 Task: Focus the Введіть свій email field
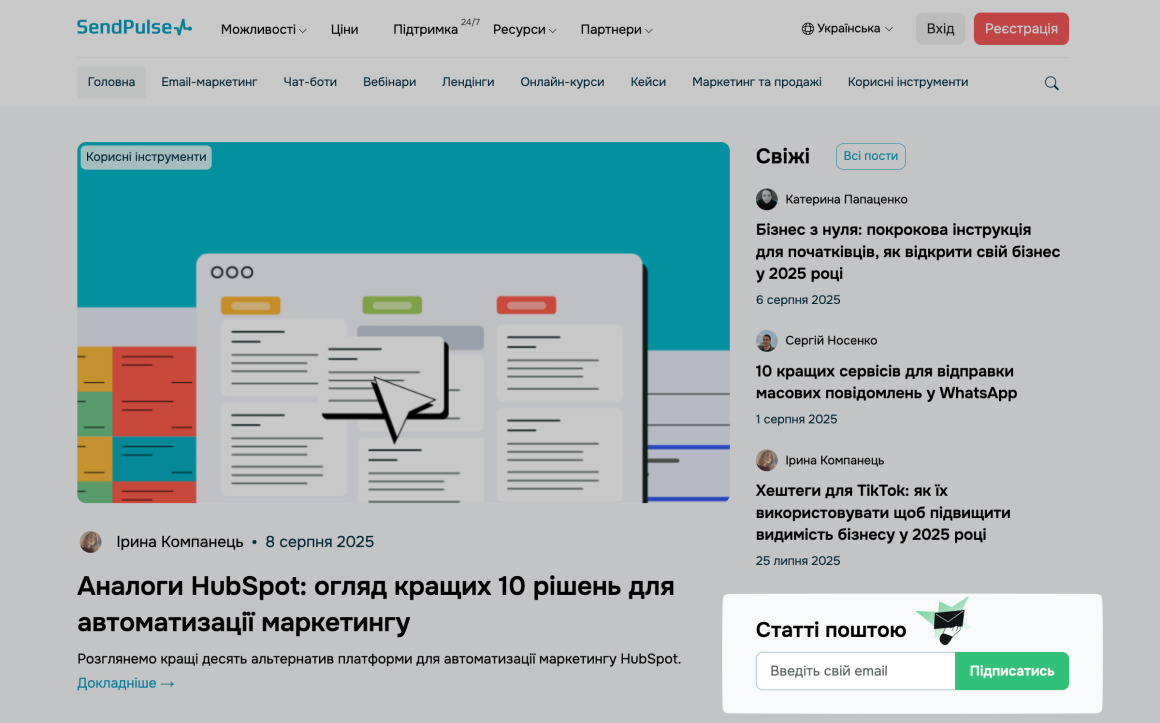click(855, 671)
